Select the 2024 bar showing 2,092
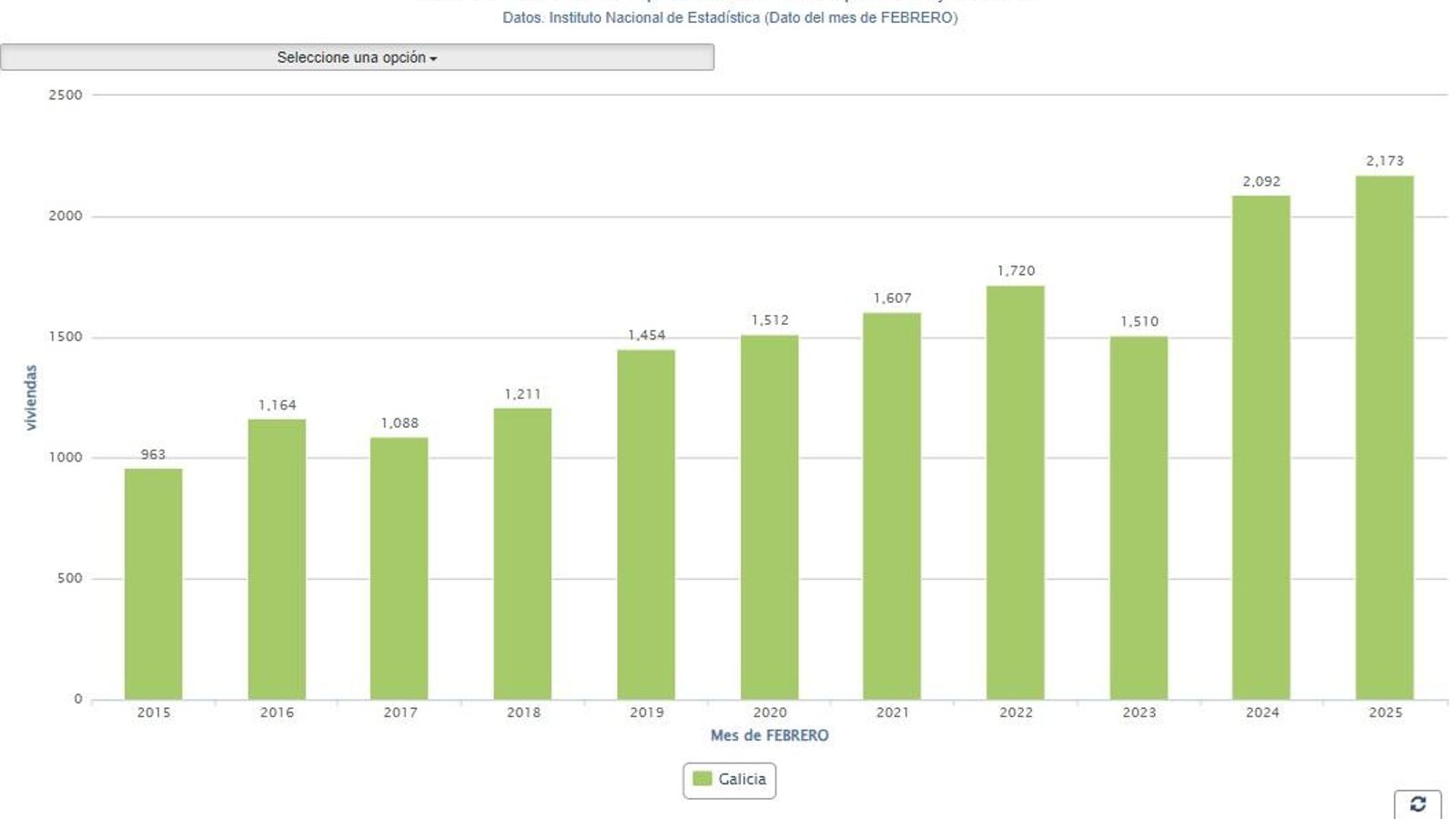This screenshot has width=1456, height=819. click(x=1260, y=446)
